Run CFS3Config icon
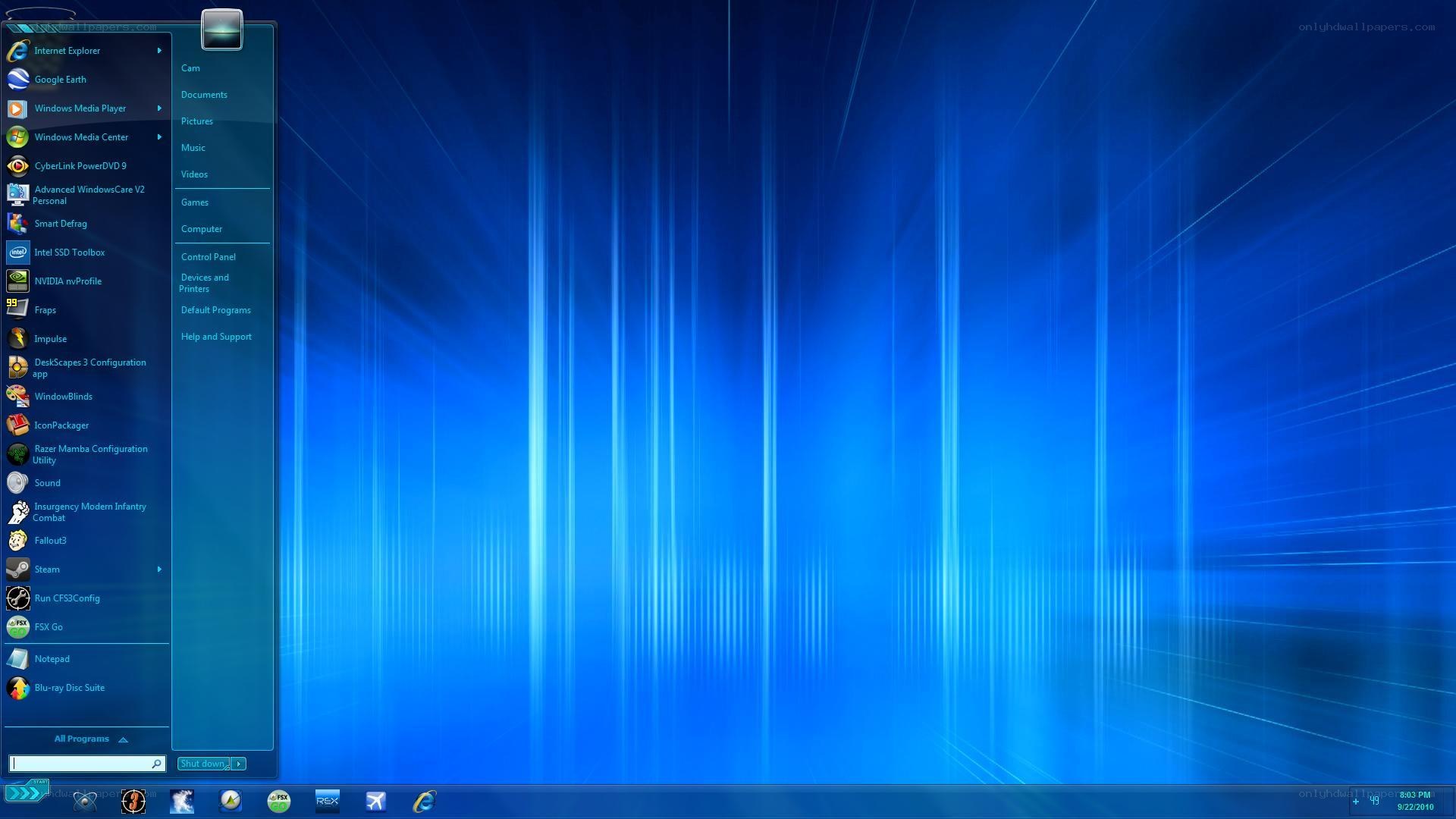Image resolution: width=1456 pixels, height=819 pixels. pos(17,598)
